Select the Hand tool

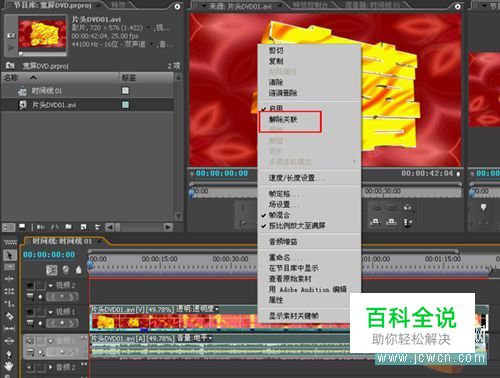pos(9,366)
